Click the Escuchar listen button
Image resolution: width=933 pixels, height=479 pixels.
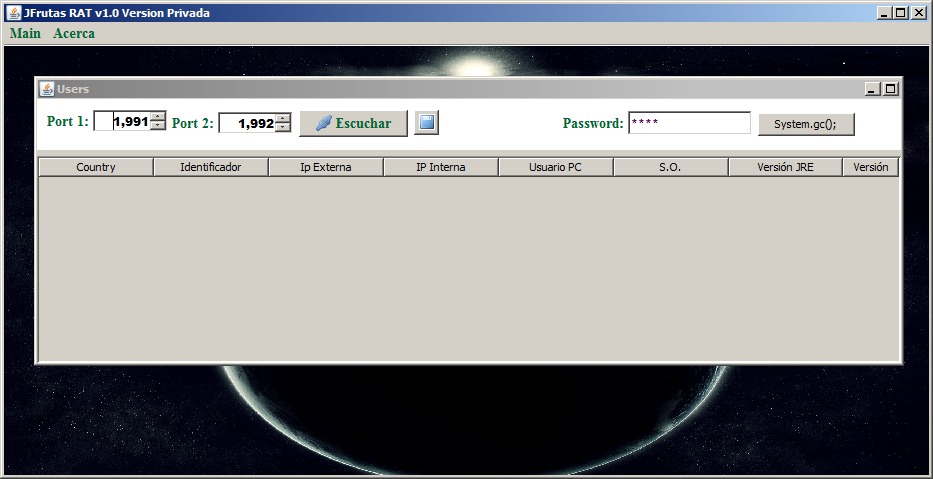(x=353, y=123)
